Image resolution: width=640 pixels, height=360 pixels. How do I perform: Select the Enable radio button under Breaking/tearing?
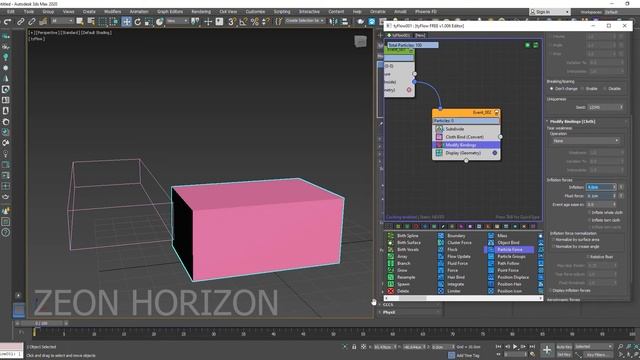583,89
